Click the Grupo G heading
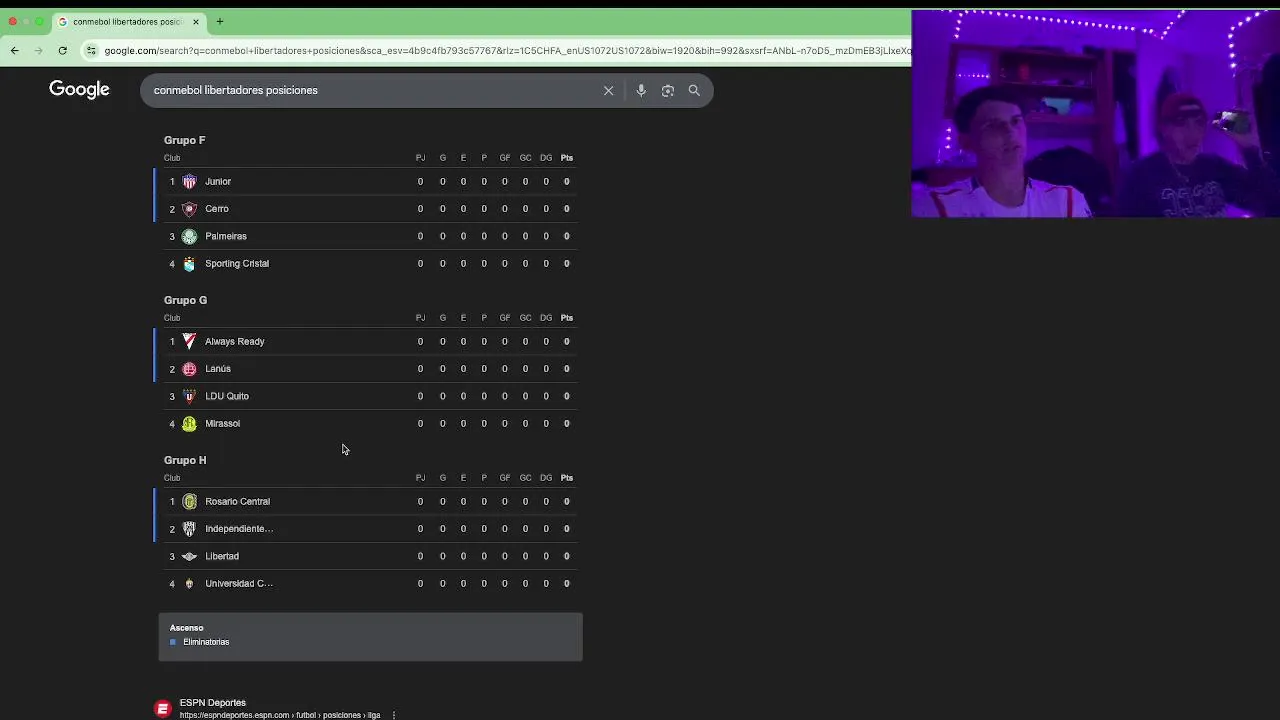The height and width of the screenshot is (720, 1280). coord(186,300)
